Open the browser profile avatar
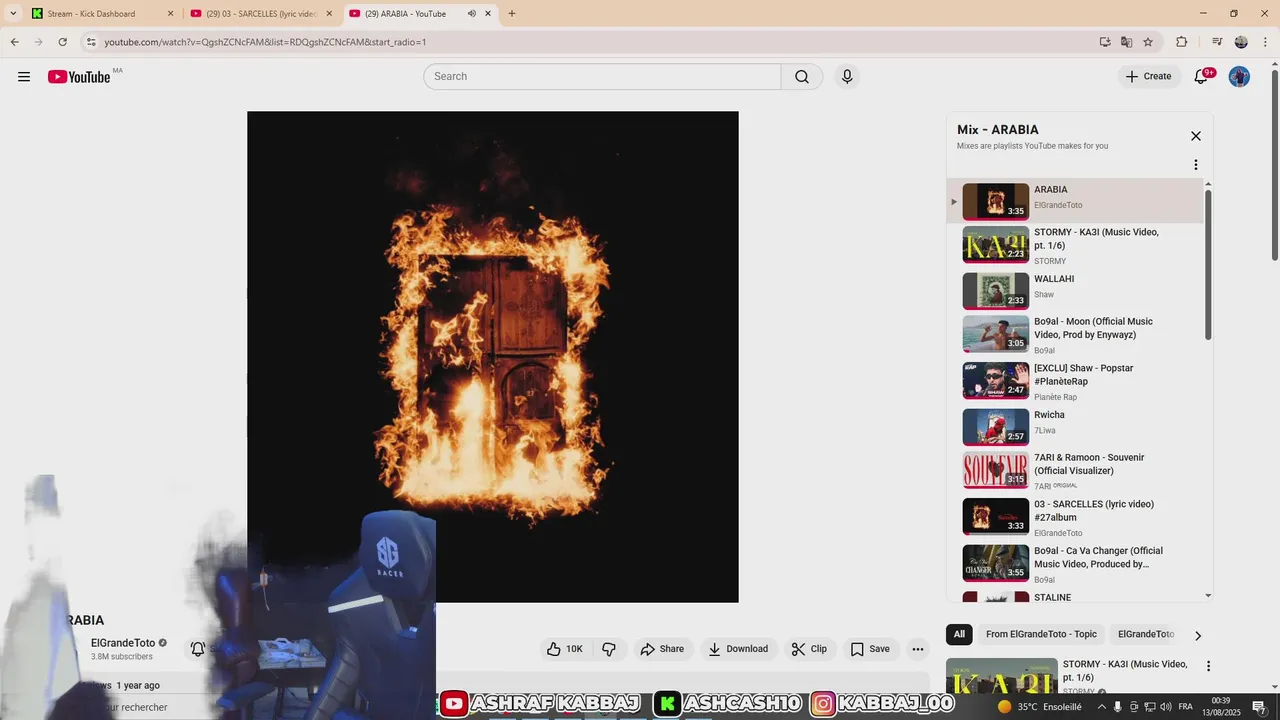 coord(1241,42)
